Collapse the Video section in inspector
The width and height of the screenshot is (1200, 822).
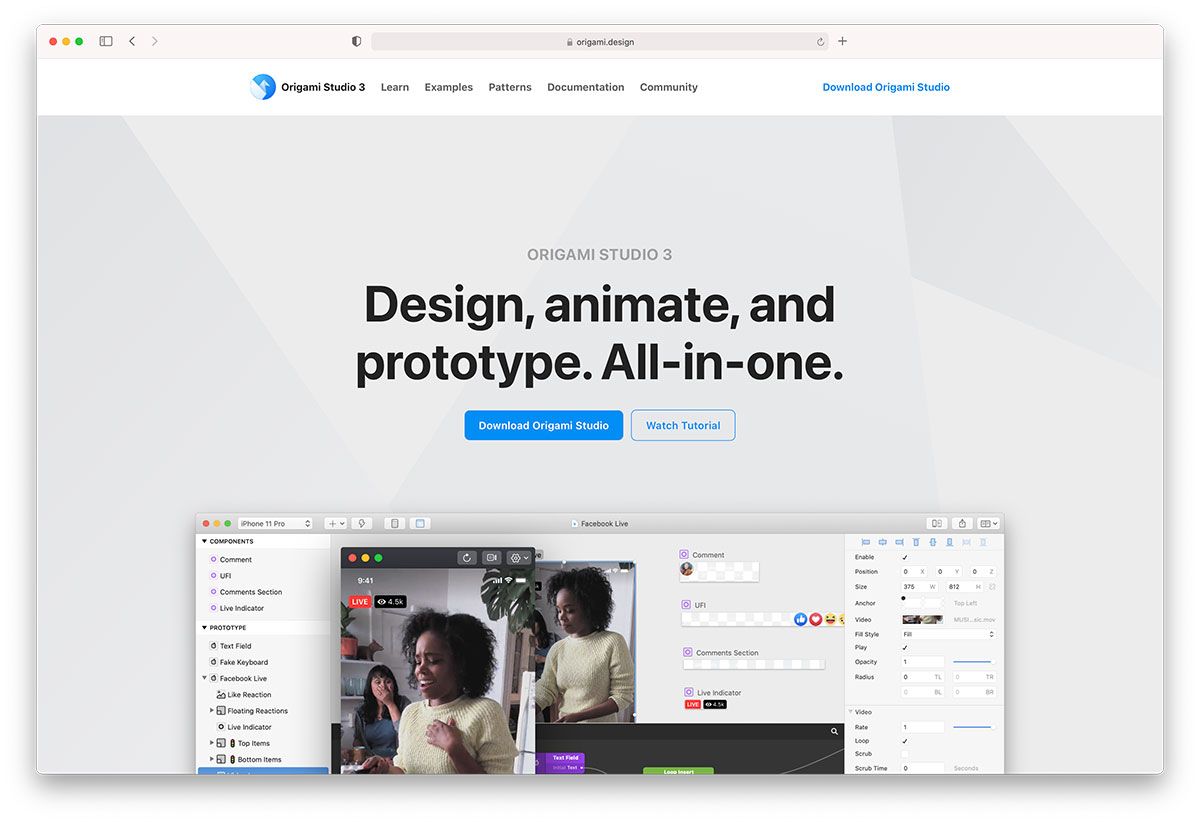tap(851, 712)
